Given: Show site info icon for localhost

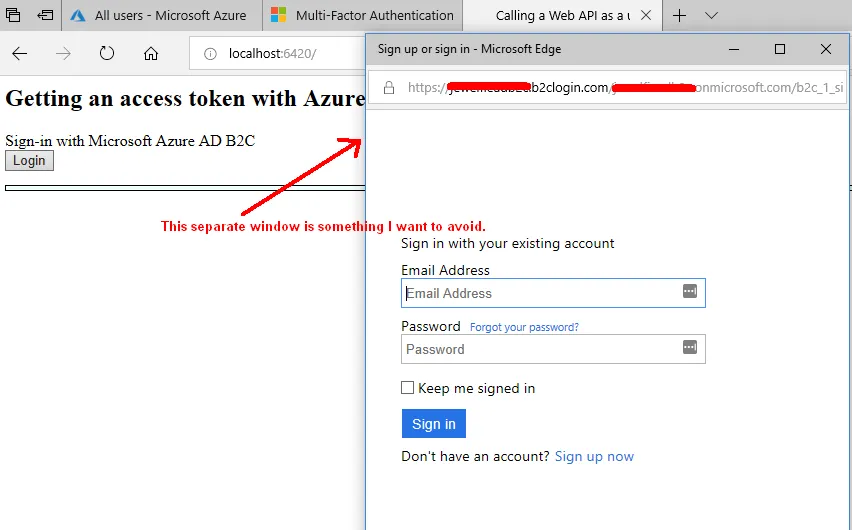Looking at the screenshot, I should 210,54.
